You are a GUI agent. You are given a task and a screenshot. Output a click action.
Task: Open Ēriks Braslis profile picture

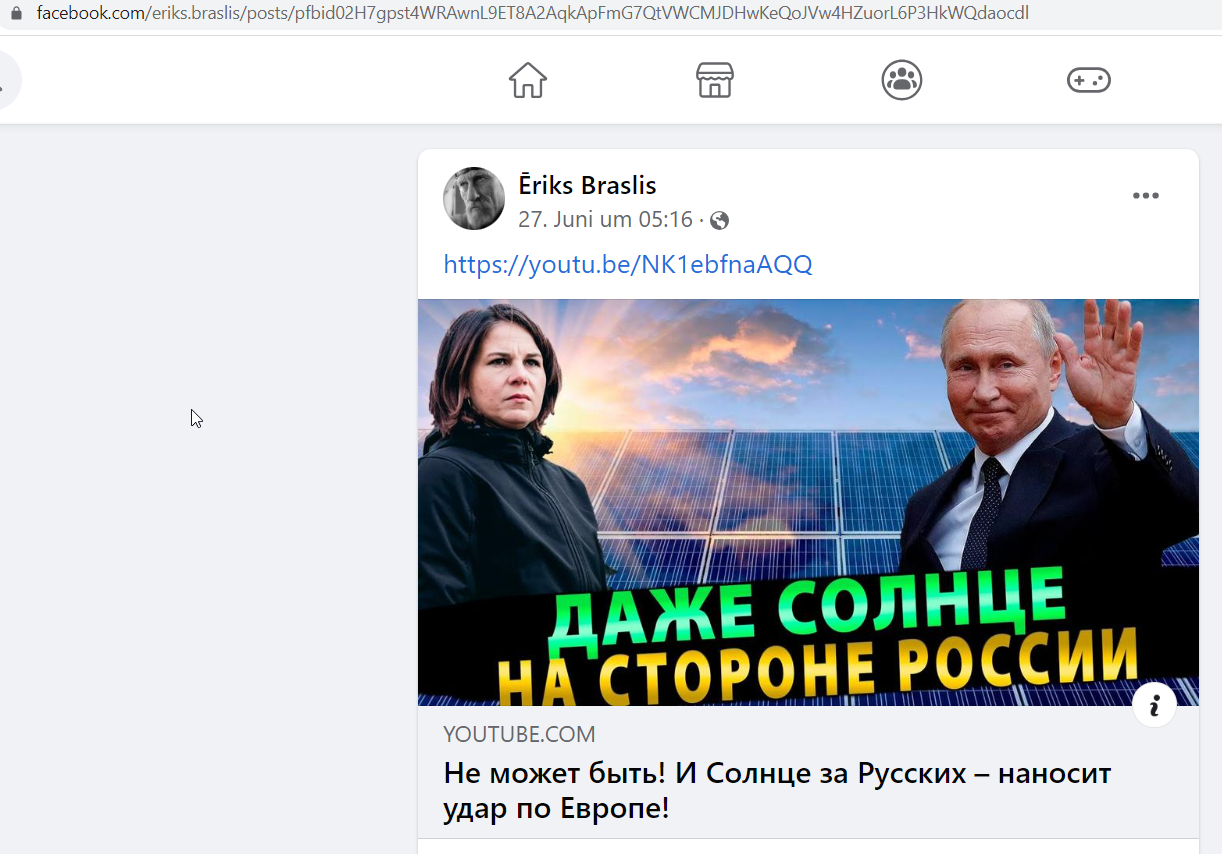pyautogui.click(x=474, y=198)
